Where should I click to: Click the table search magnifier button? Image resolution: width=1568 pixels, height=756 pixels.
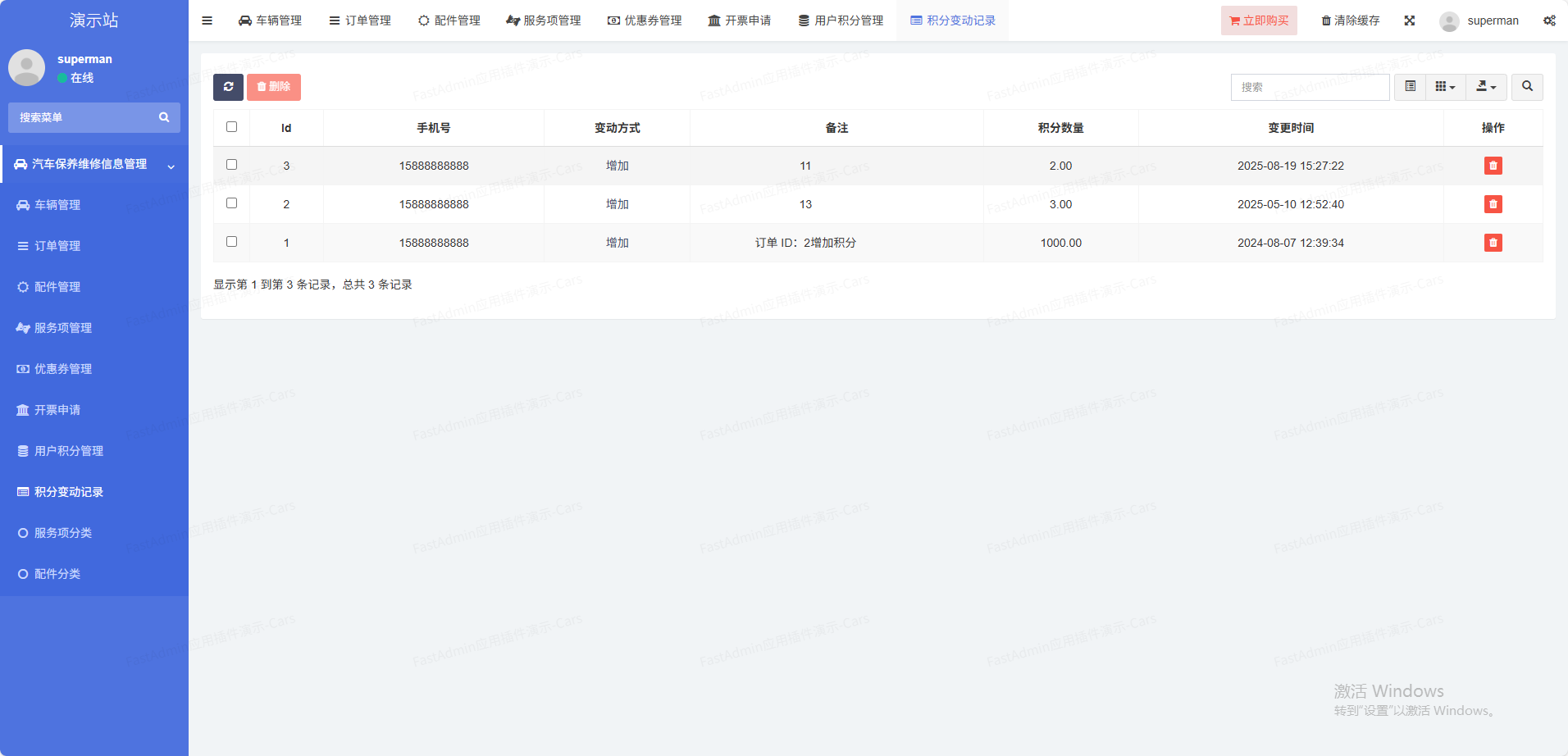(x=1527, y=87)
